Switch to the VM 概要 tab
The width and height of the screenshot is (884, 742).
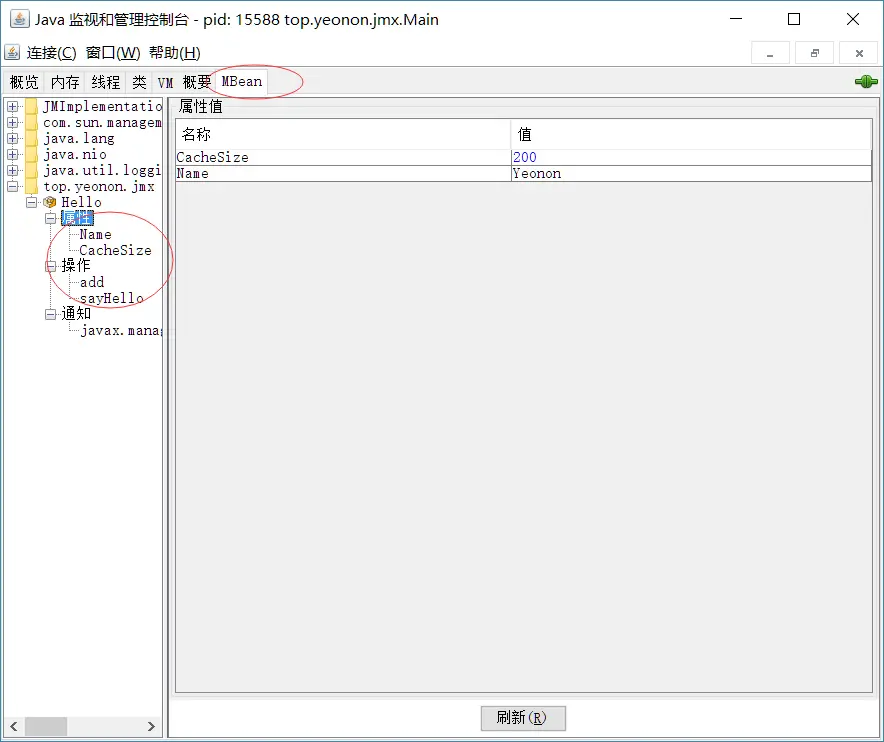(x=184, y=82)
